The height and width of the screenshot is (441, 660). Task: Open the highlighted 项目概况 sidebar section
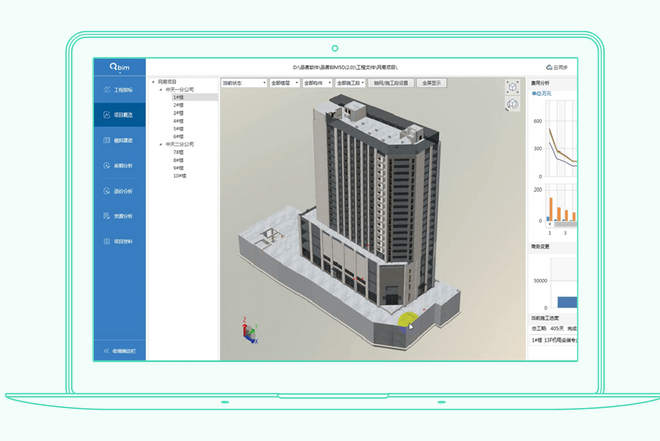120,115
